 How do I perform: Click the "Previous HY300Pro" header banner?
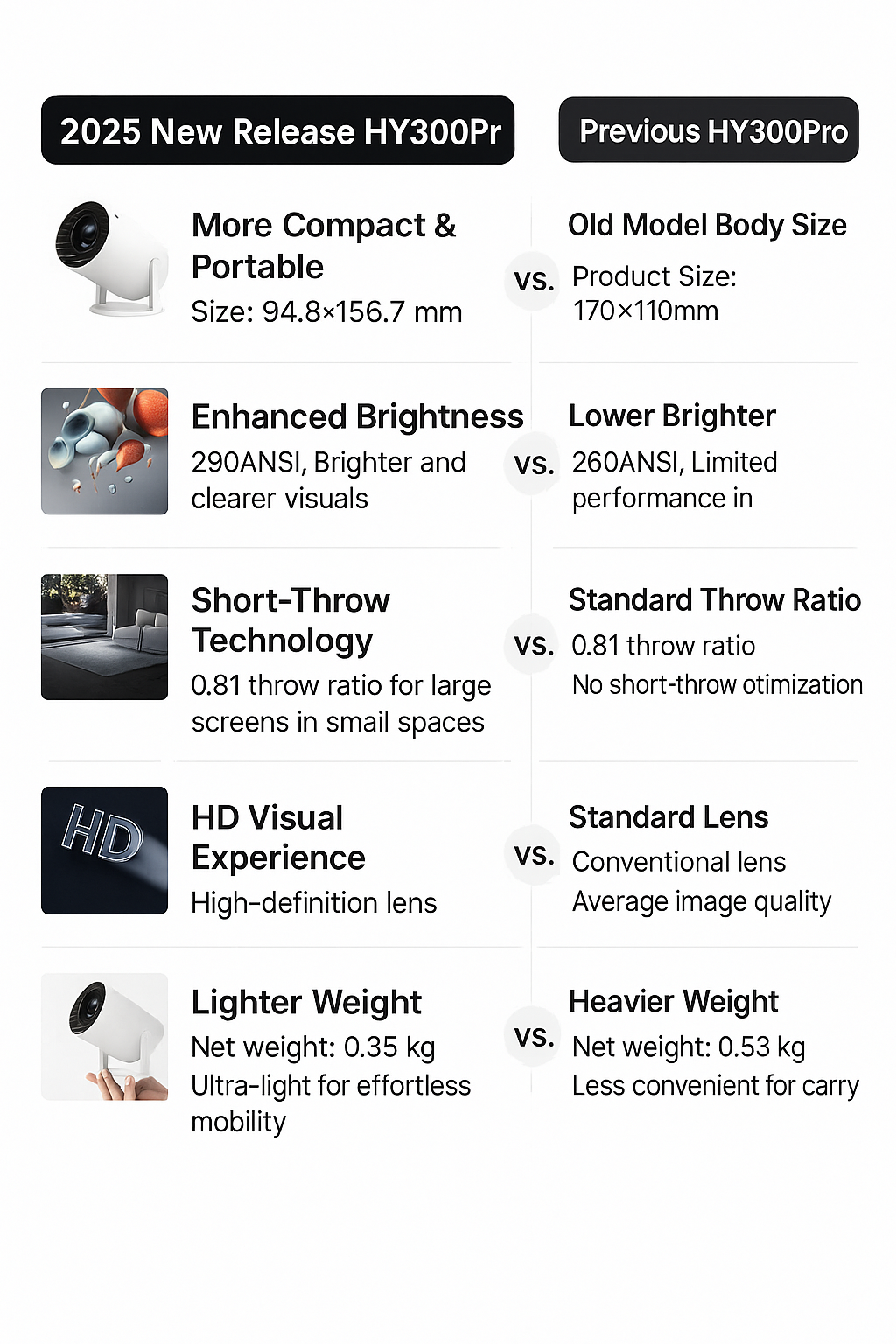(709, 130)
